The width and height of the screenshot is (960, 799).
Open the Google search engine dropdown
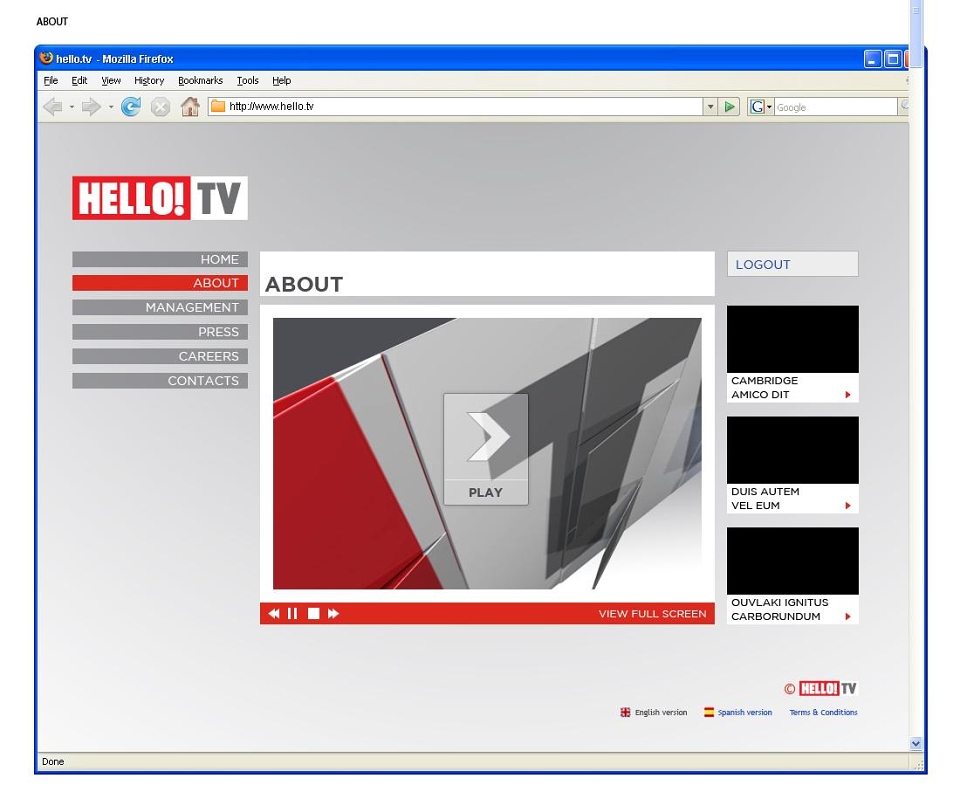pos(761,107)
